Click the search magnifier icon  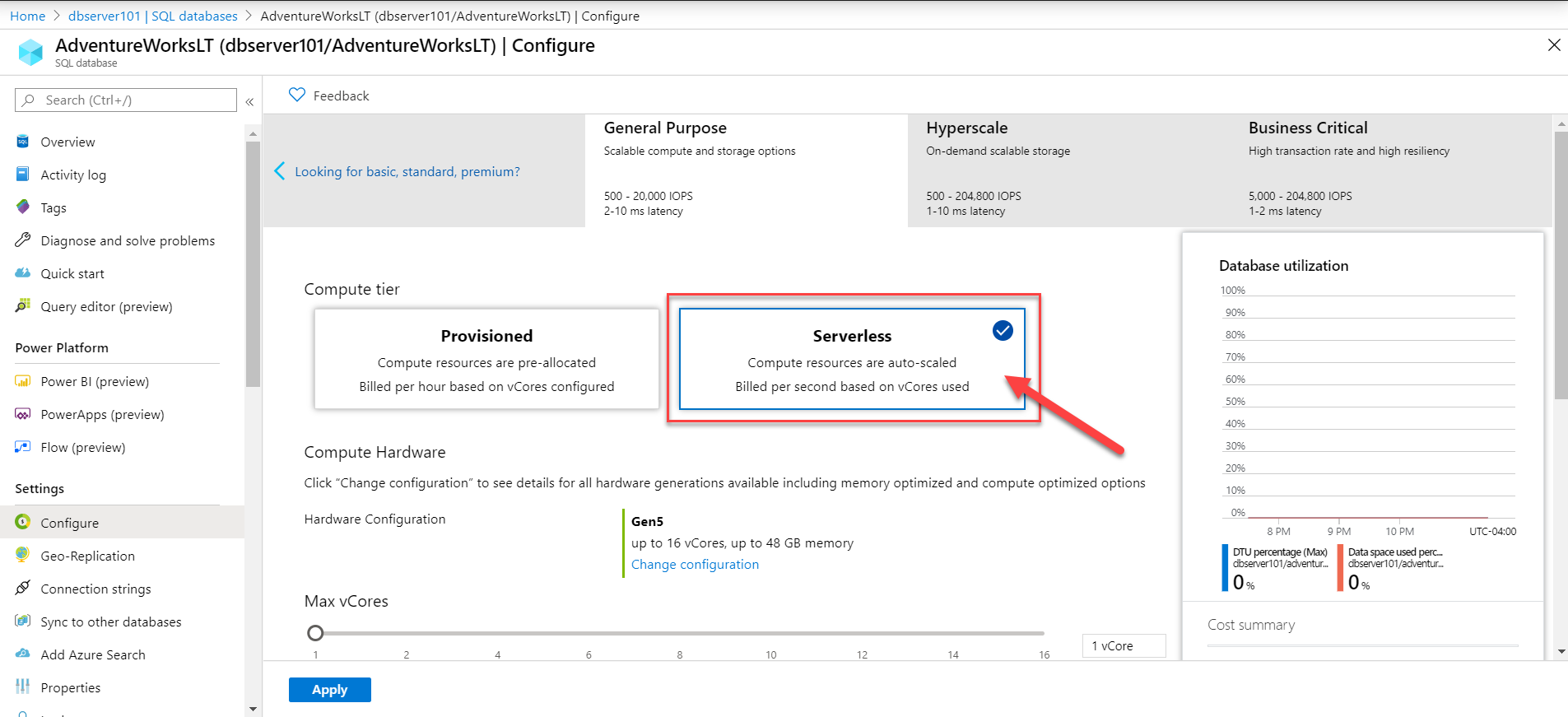coord(29,100)
